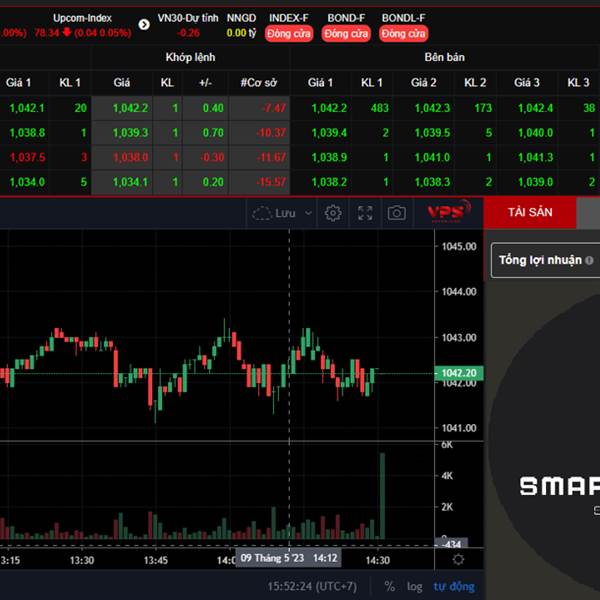Click the VPS logo
Image resolution: width=600 pixels, height=600 pixels.
(449, 211)
